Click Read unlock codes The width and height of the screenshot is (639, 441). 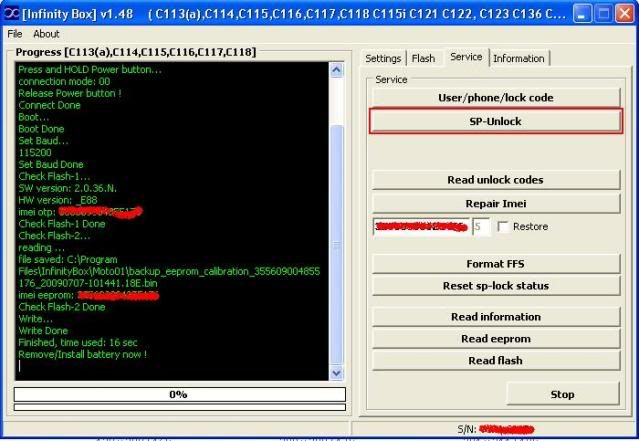496,180
